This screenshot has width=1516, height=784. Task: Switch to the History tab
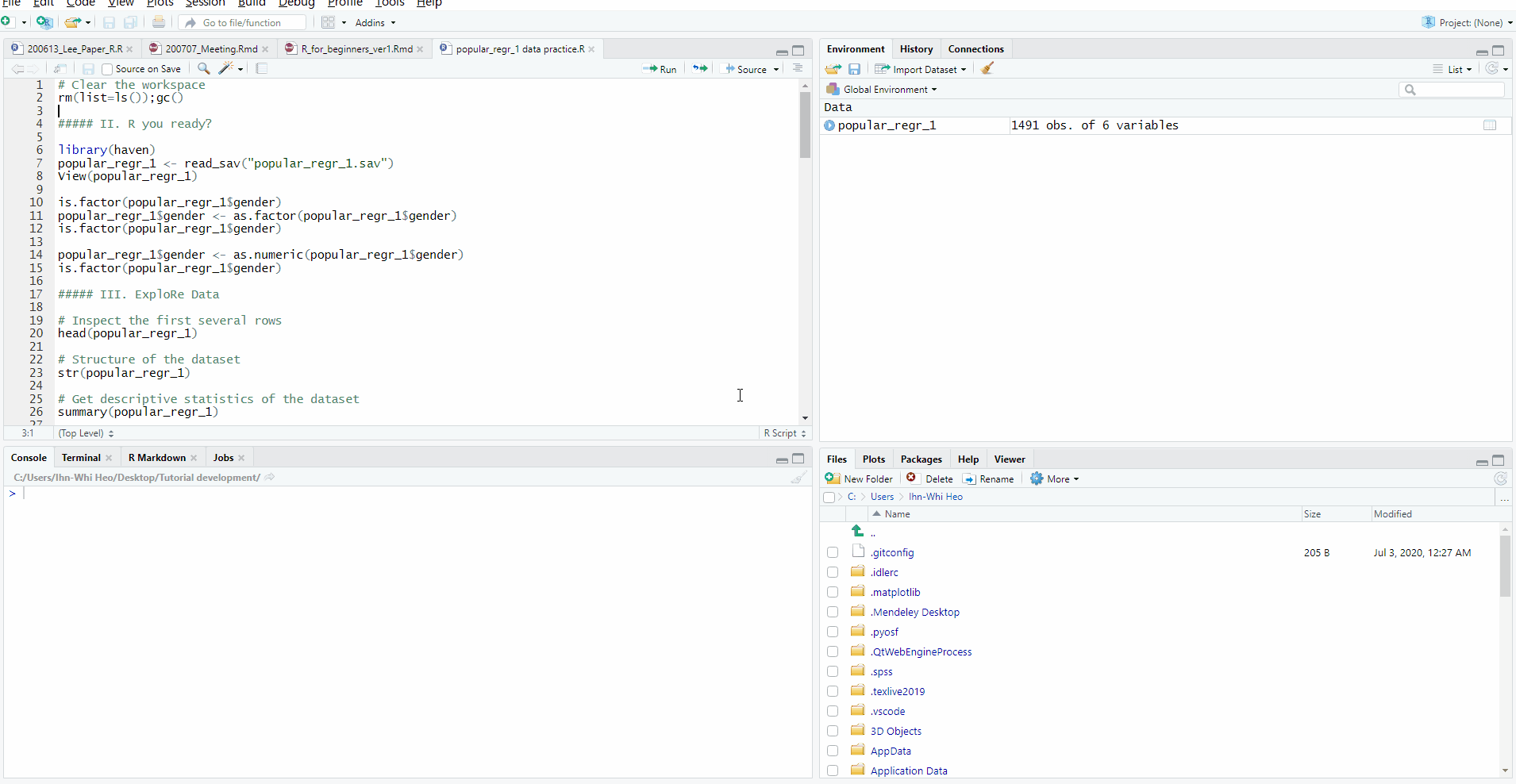(916, 49)
